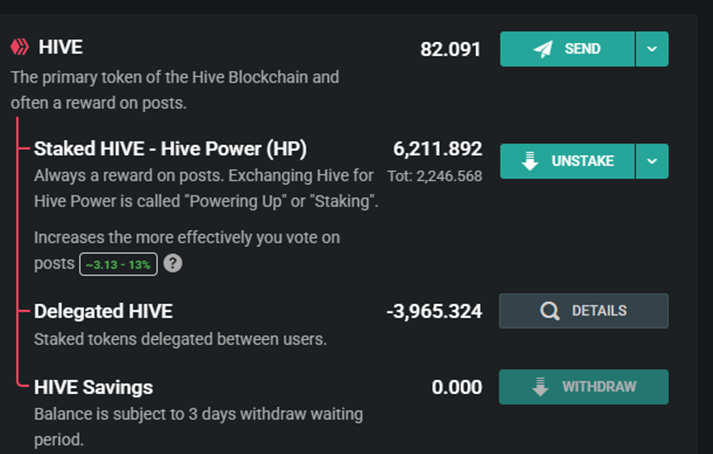
Task: Click the Tot: 2,246.568 total value
Action: [435, 176]
